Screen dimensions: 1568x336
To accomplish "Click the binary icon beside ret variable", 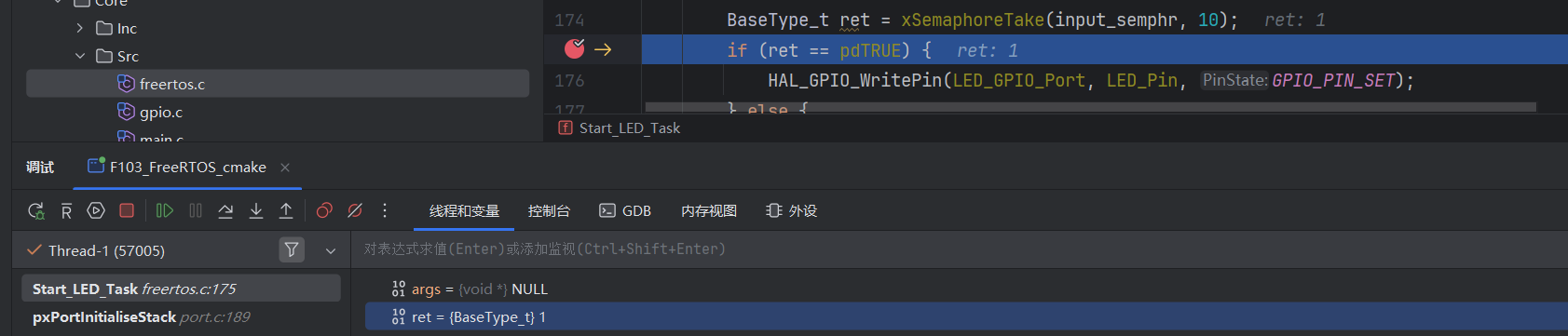I will (399, 317).
